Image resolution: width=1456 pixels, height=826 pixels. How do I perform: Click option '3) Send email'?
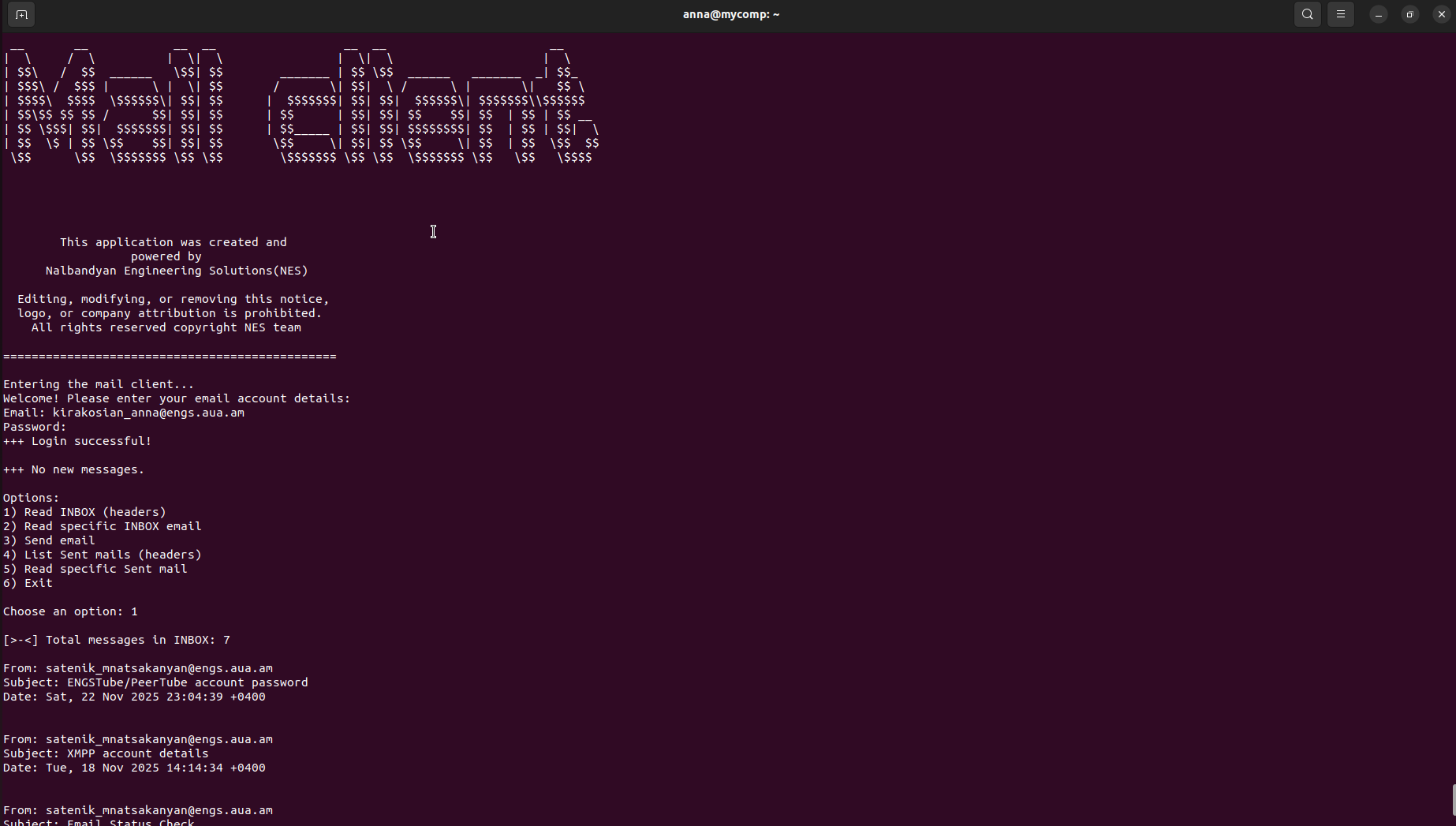coord(49,541)
